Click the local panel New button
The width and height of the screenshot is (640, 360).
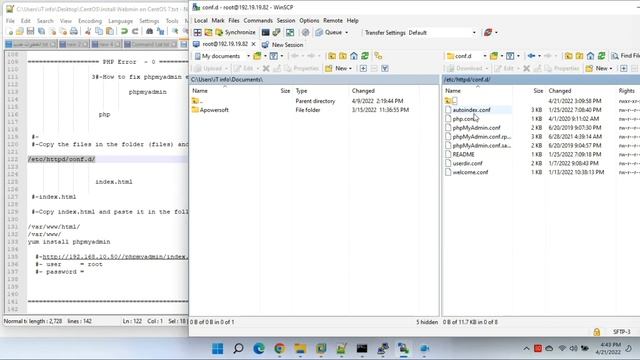(338, 69)
